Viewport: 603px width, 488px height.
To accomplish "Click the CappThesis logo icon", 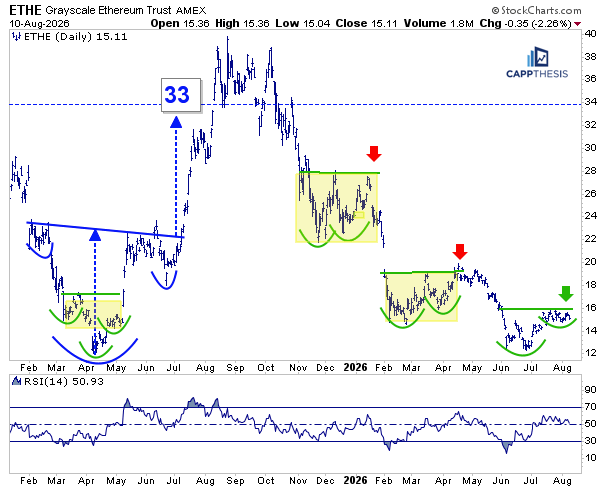I will (x=538, y=57).
